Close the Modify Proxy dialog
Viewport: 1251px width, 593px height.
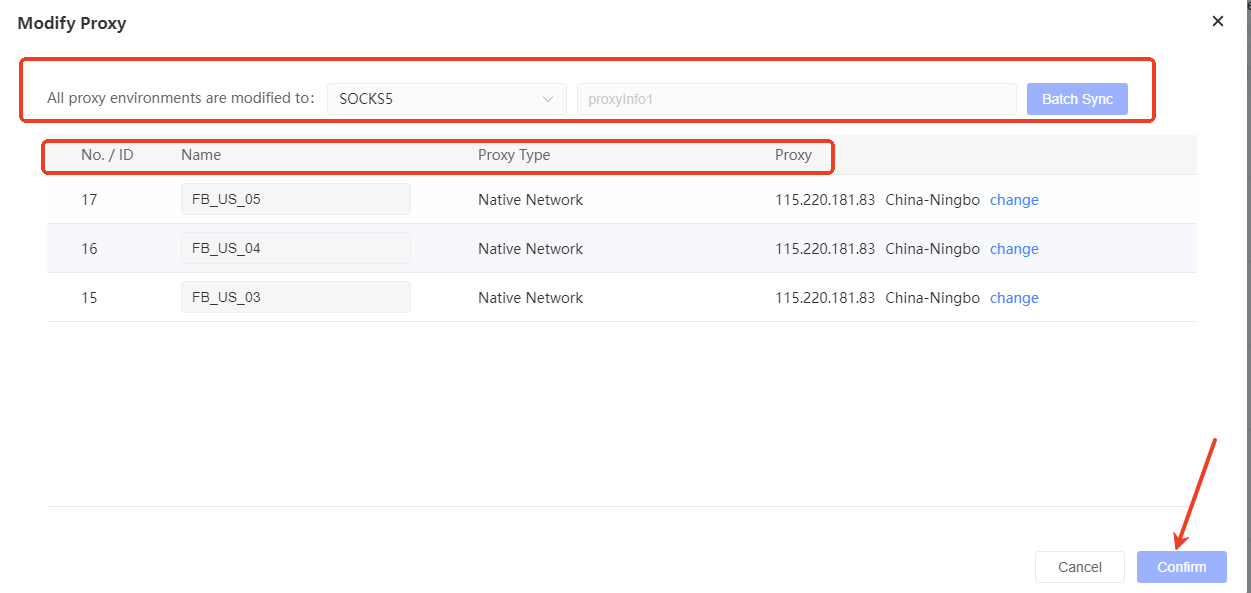tap(1217, 21)
